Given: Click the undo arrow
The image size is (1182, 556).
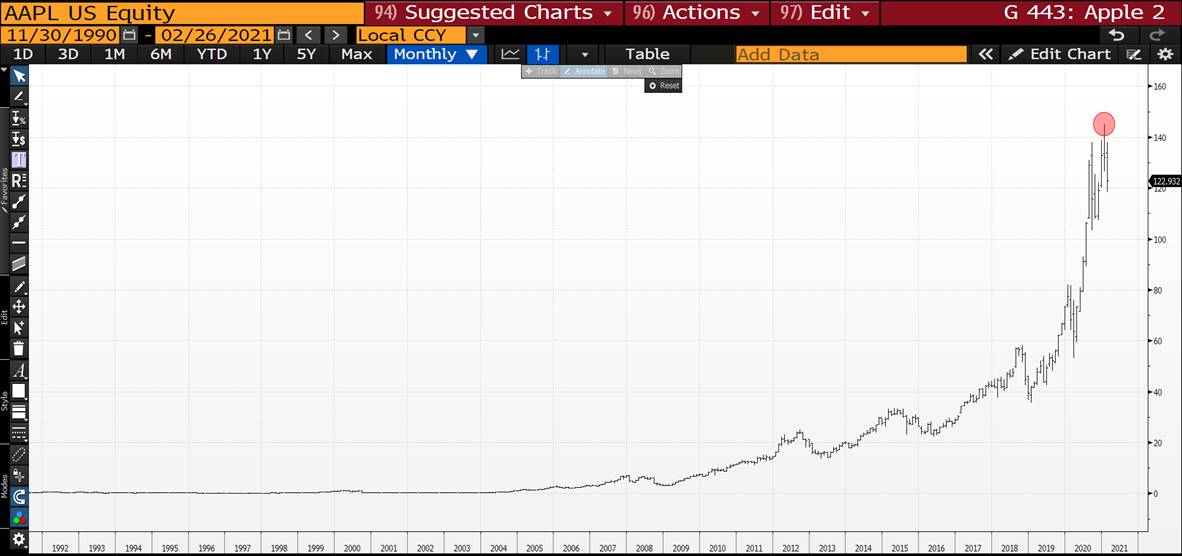Looking at the screenshot, I should pyautogui.click(x=1118, y=35).
